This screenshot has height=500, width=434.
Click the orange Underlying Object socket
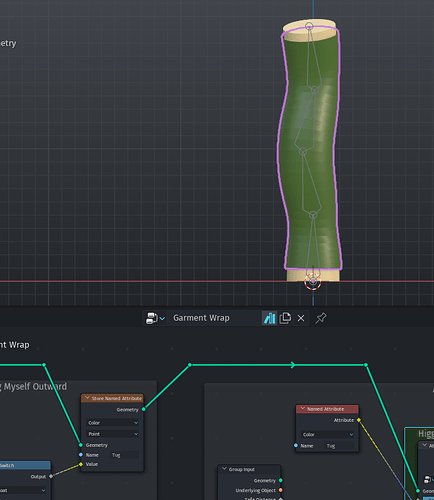281,490
